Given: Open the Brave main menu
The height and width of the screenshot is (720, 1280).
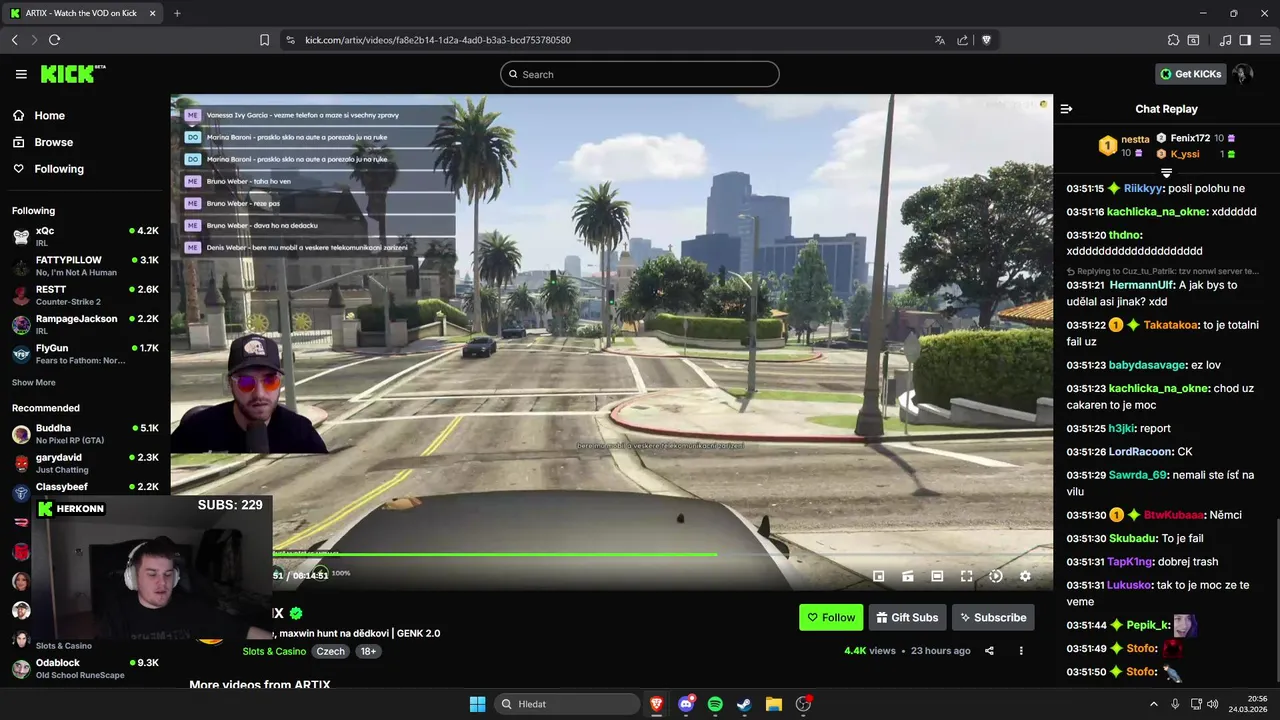Looking at the screenshot, I should 1265,40.
